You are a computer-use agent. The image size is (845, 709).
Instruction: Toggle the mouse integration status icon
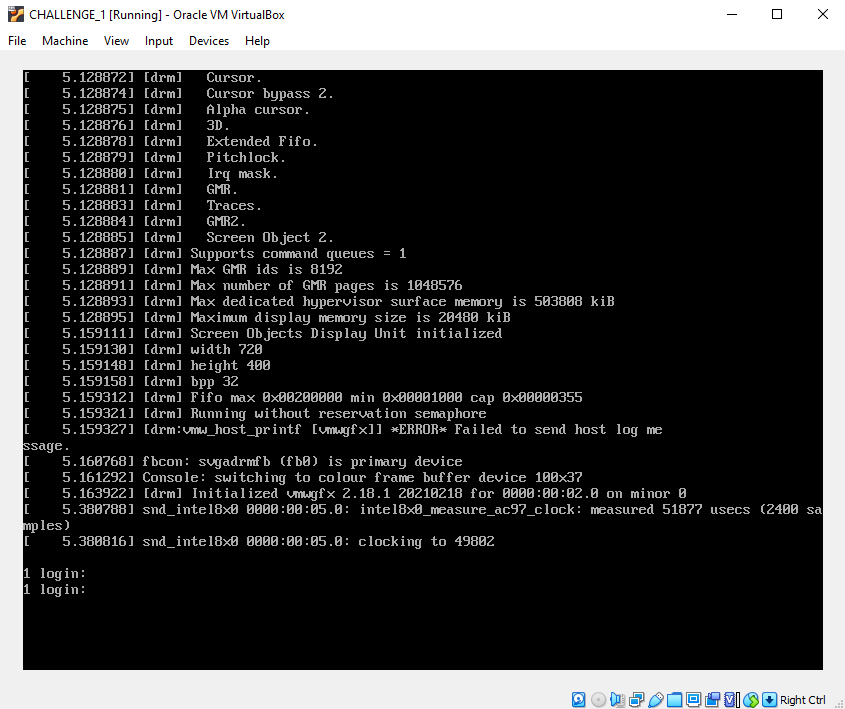coord(750,700)
